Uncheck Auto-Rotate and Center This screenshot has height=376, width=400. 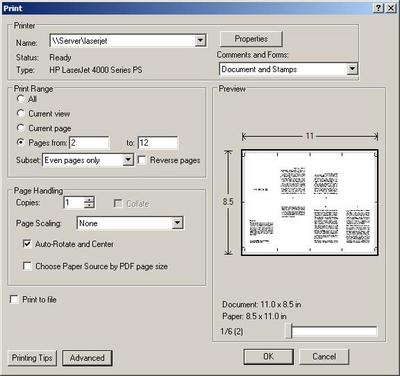click(x=27, y=244)
